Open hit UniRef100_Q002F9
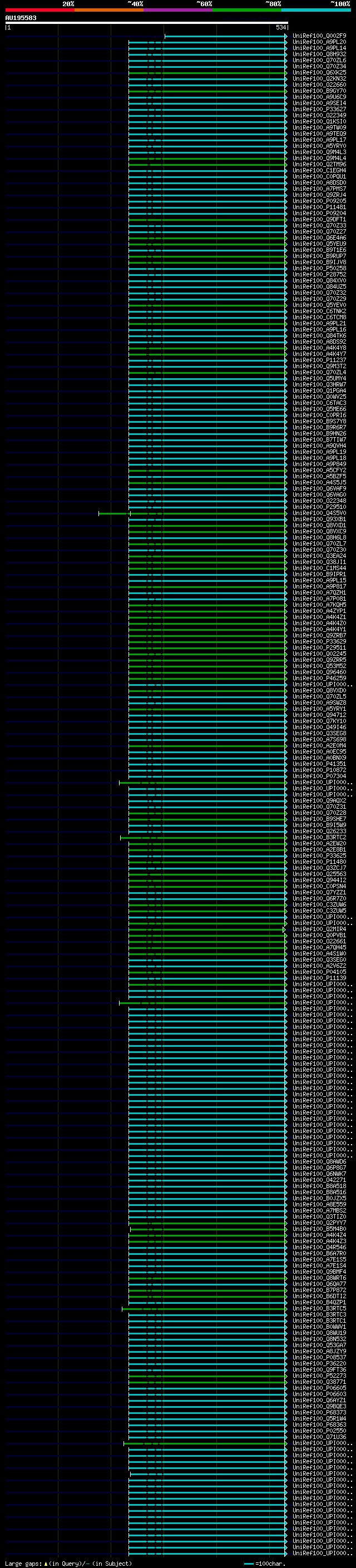The height and width of the screenshot is (1568, 356). click(319, 36)
